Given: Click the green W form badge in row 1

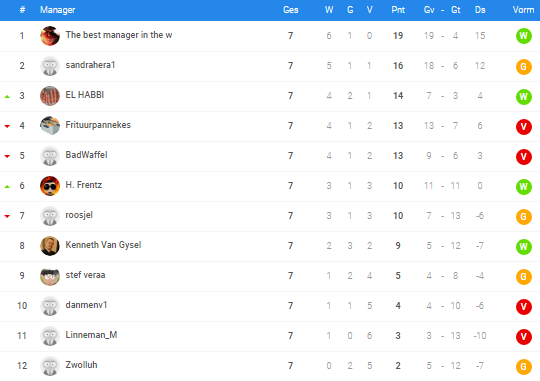Looking at the screenshot, I should (523, 36).
